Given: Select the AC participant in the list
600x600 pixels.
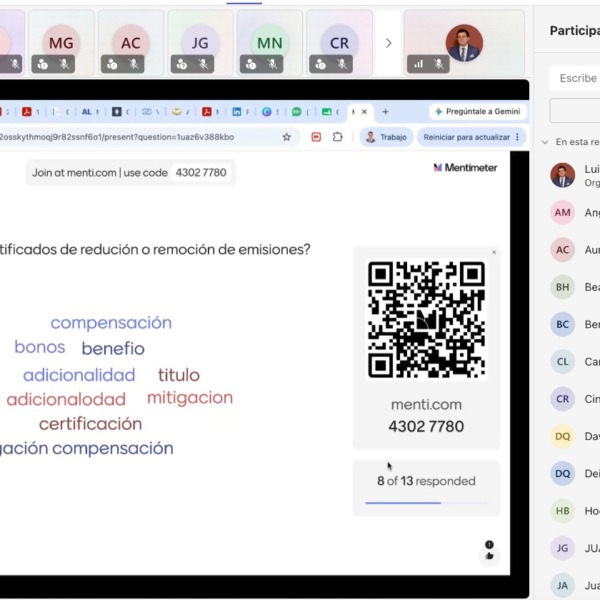Looking at the screenshot, I should 575,250.
